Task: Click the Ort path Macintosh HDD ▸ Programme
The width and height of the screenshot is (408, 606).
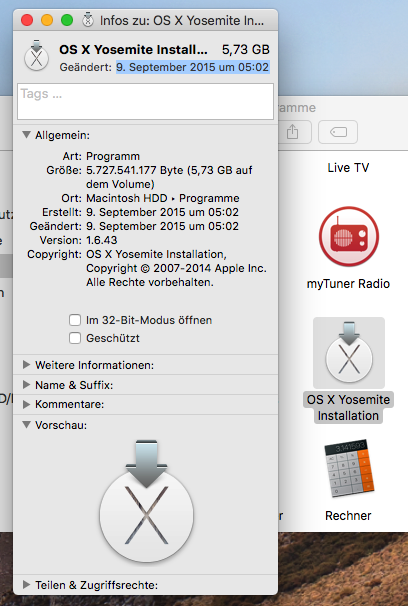Action: 163,198
